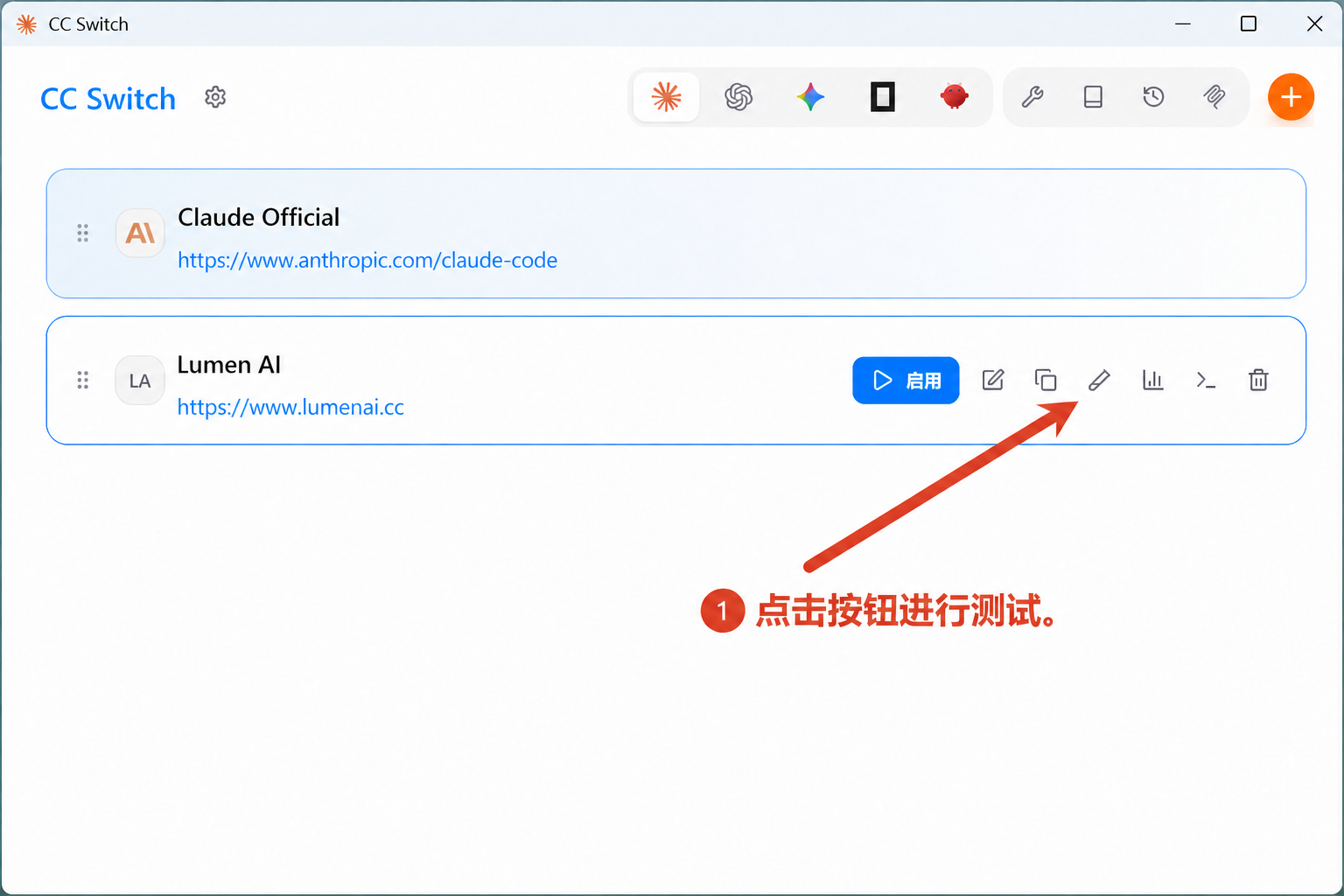Open the anthropic.com claude-code link

click(367, 260)
